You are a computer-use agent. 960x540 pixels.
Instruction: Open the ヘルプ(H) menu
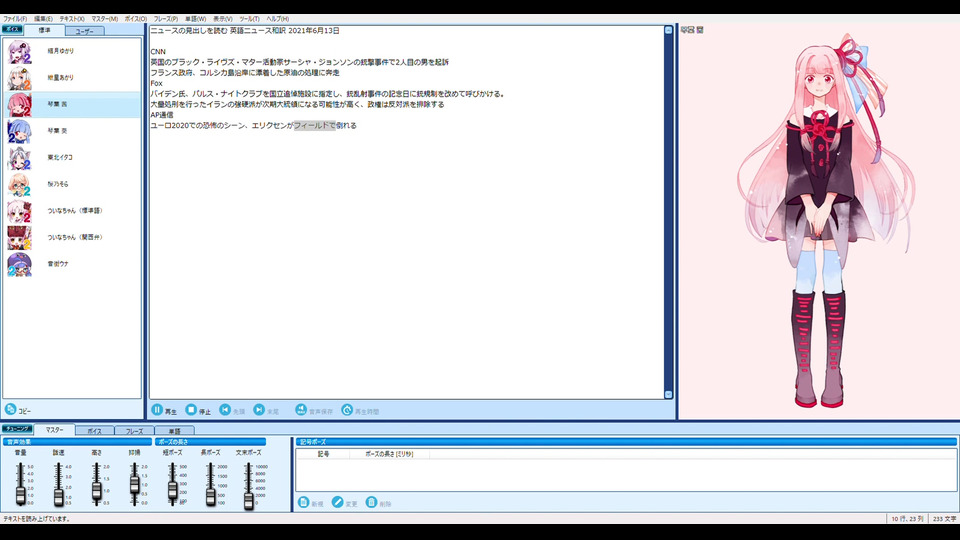click(277, 19)
